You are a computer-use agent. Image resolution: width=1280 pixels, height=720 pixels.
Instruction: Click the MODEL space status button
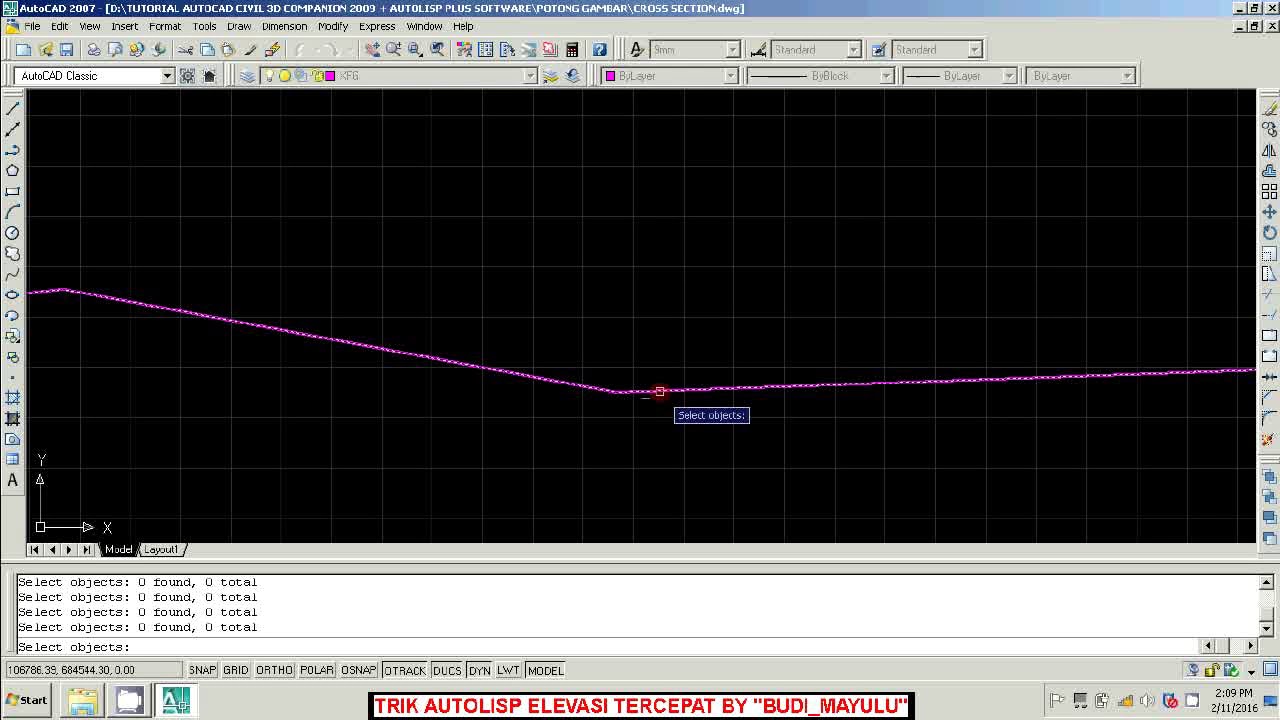(545, 670)
